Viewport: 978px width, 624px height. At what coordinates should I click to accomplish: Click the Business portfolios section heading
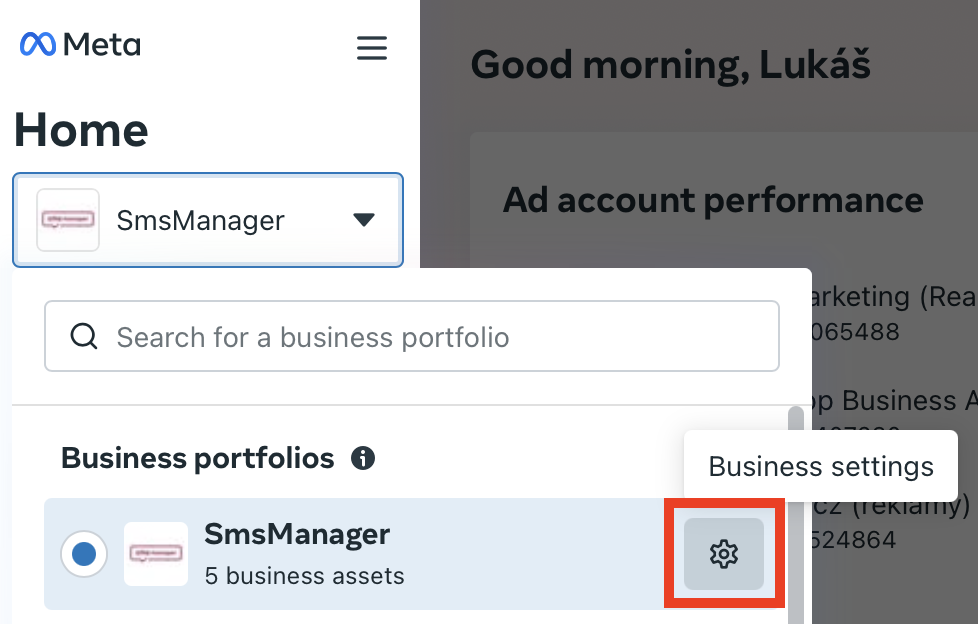pyautogui.click(x=197, y=458)
